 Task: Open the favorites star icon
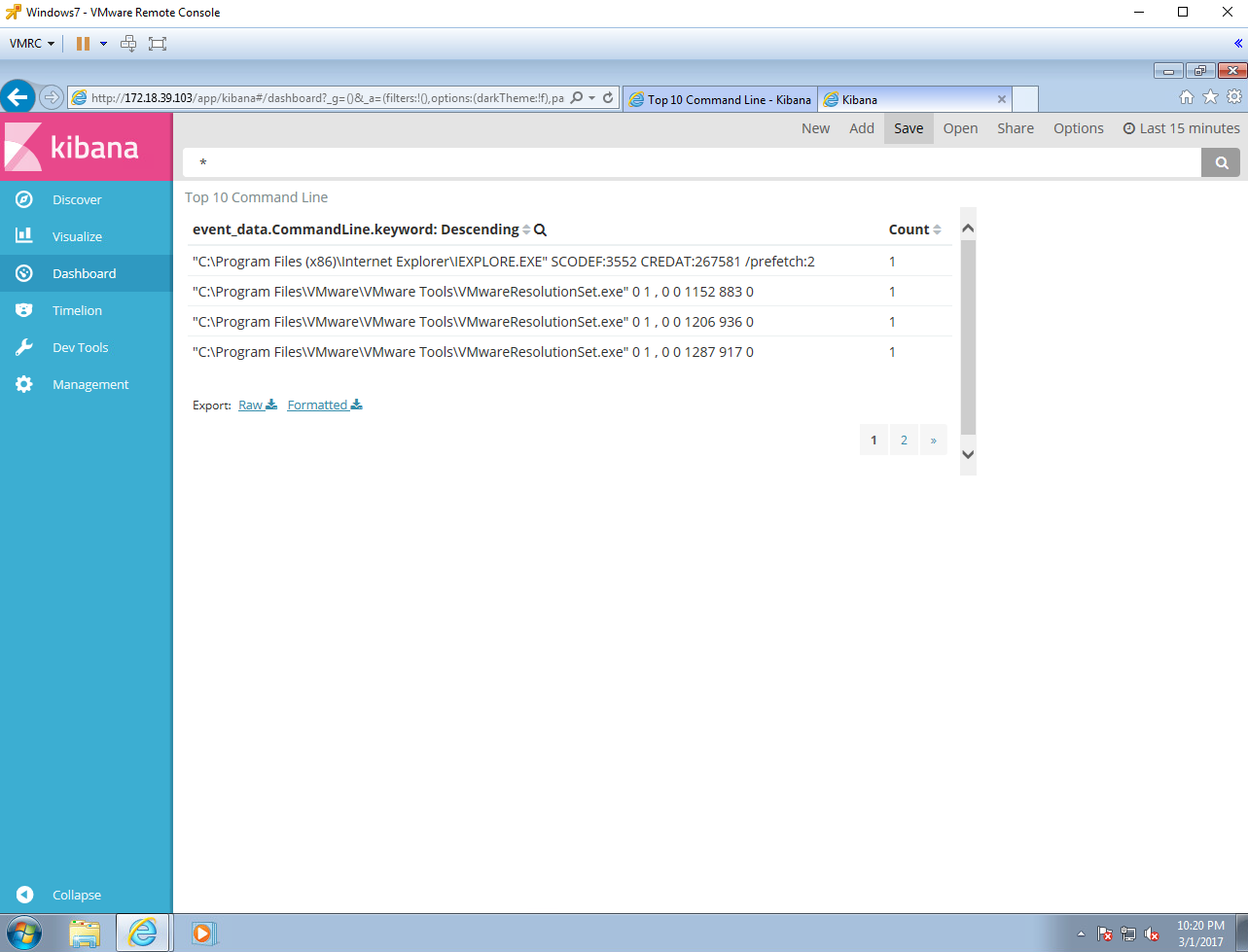(x=1210, y=96)
